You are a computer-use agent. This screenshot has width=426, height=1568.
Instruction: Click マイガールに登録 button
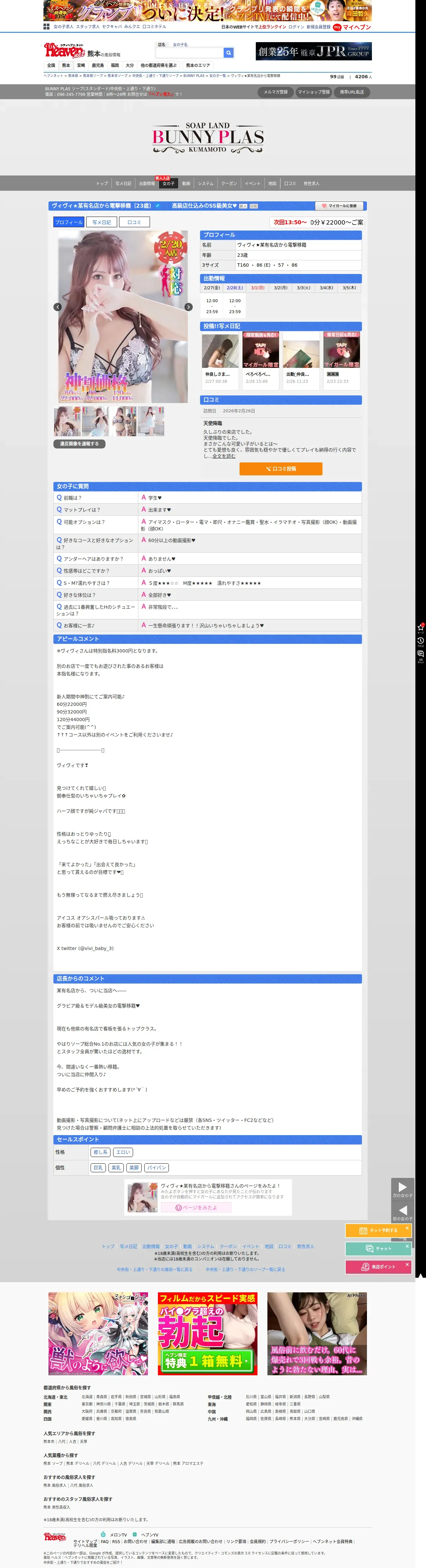point(340,206)
